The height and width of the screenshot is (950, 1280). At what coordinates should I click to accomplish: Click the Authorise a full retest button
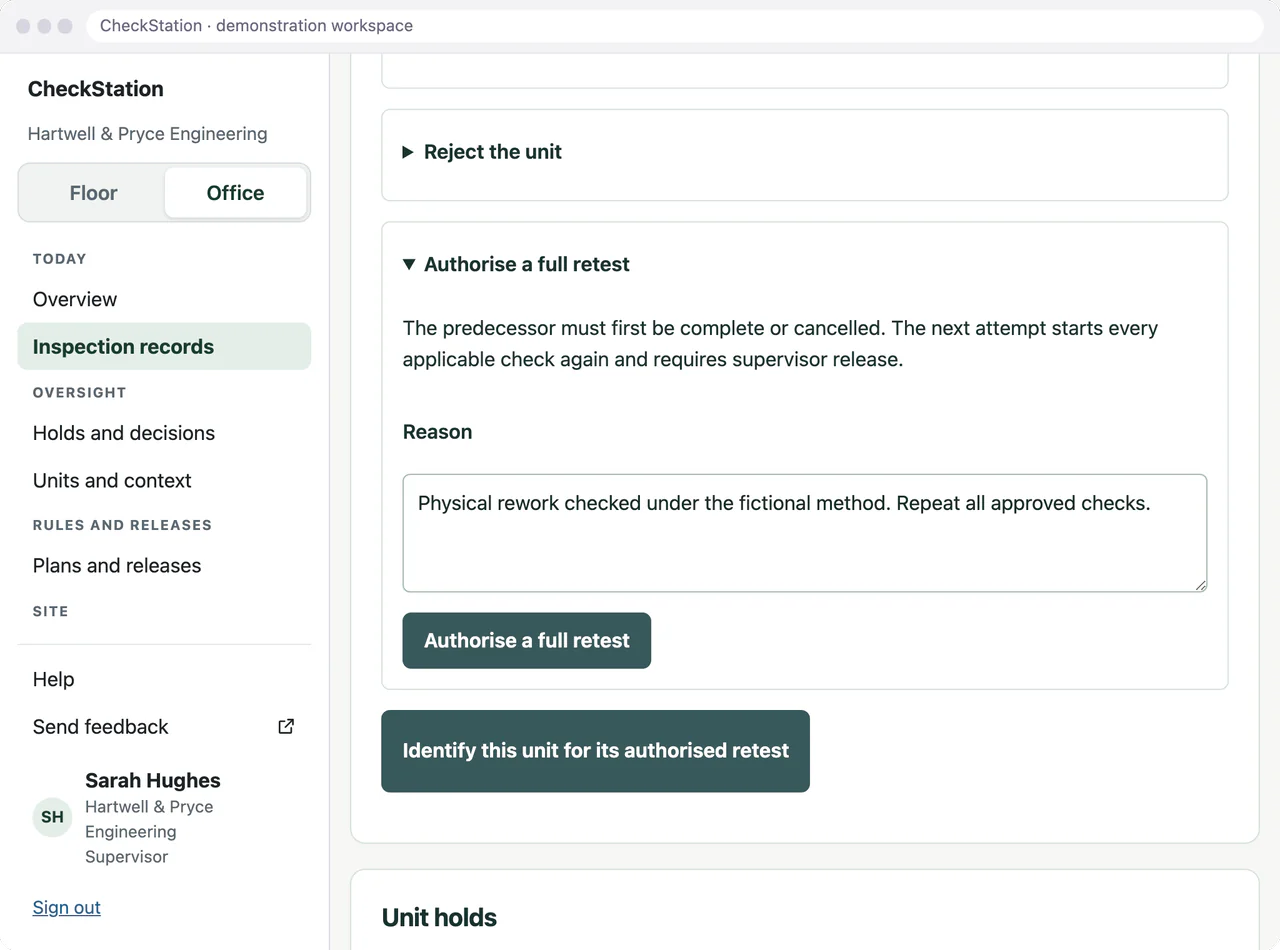[527, 641]
